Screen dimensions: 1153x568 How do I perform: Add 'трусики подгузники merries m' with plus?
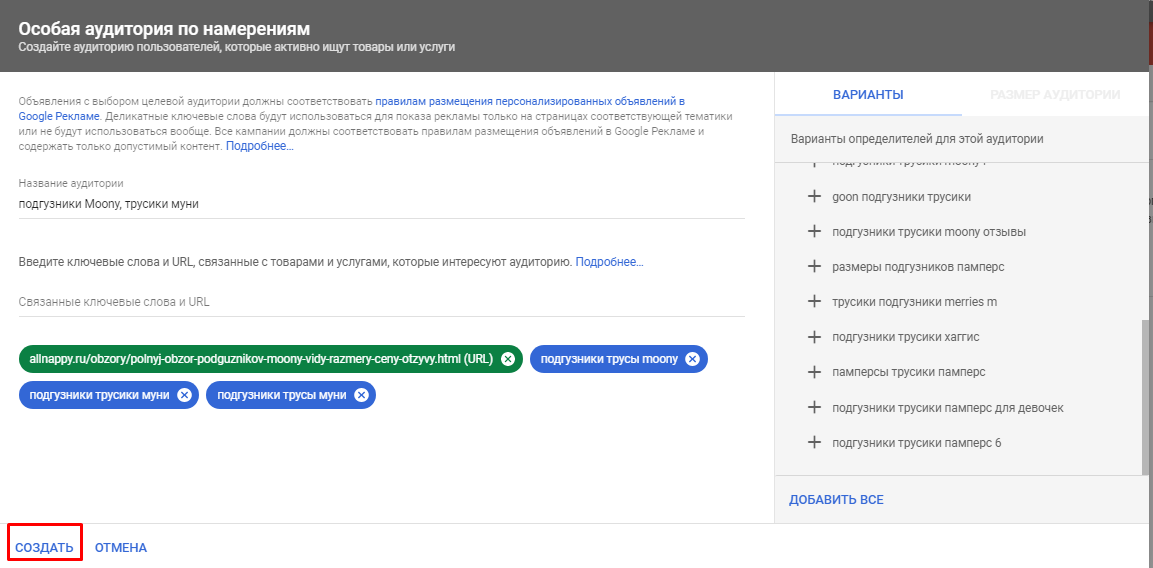click(x=814, y=302)
